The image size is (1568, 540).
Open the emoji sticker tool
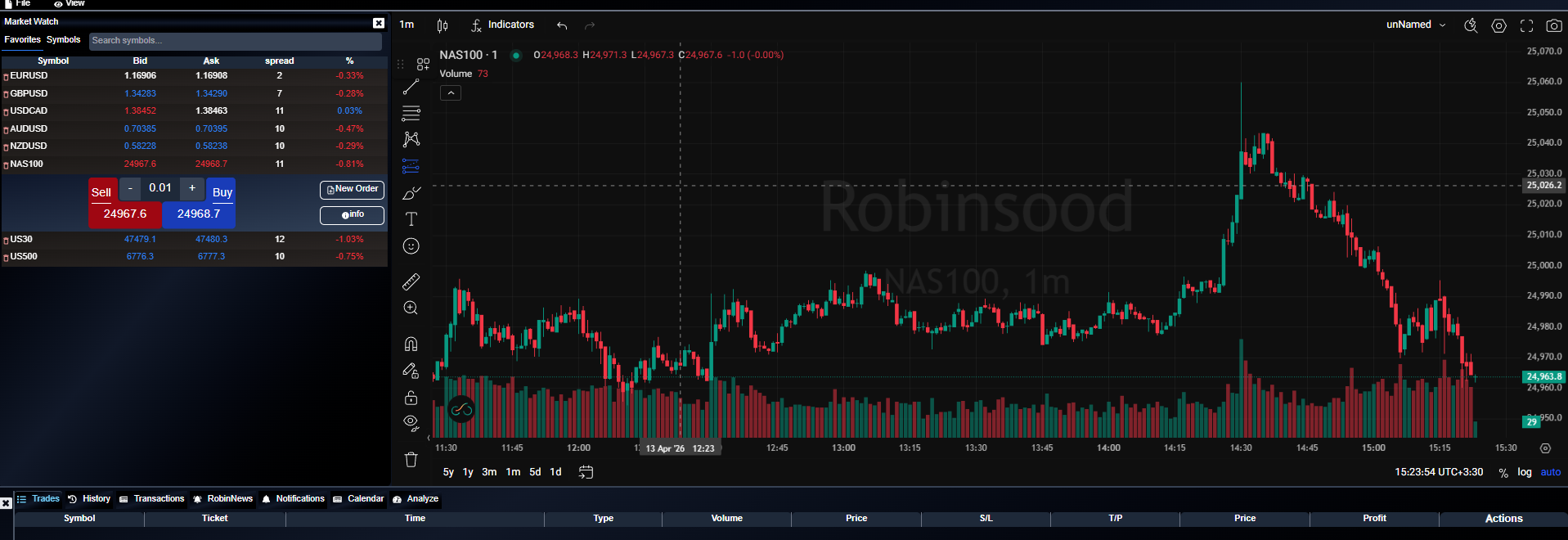[x=411, y=246]
